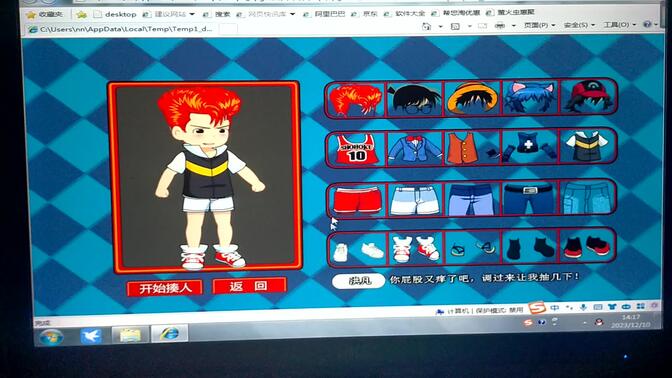This screenshot has height=378, width=672.
Task: Open Internet Explorer from the taskbar
Action: click(x=170, y=334)
